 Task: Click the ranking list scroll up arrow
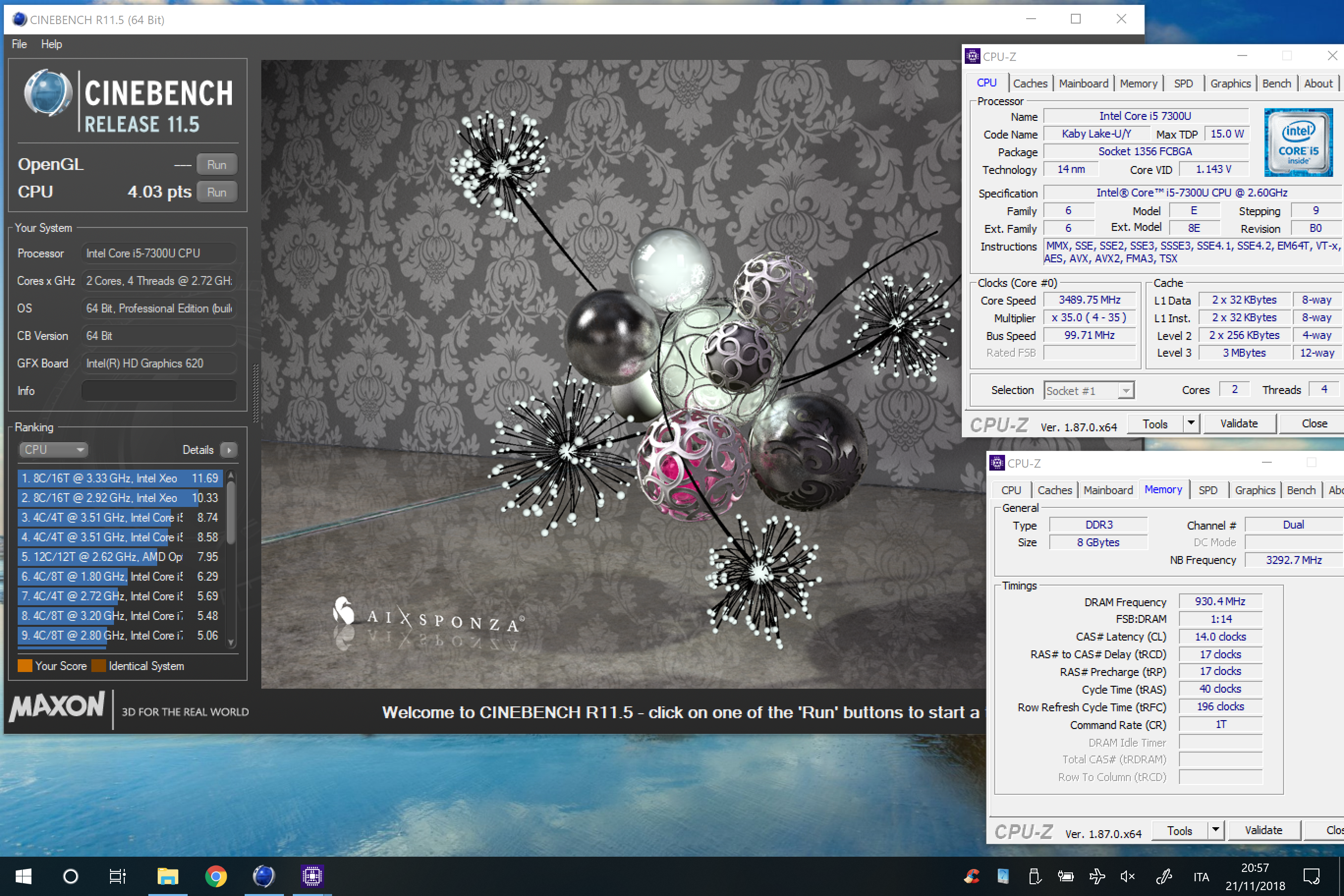pyautogui.click(x=231, y=475)
